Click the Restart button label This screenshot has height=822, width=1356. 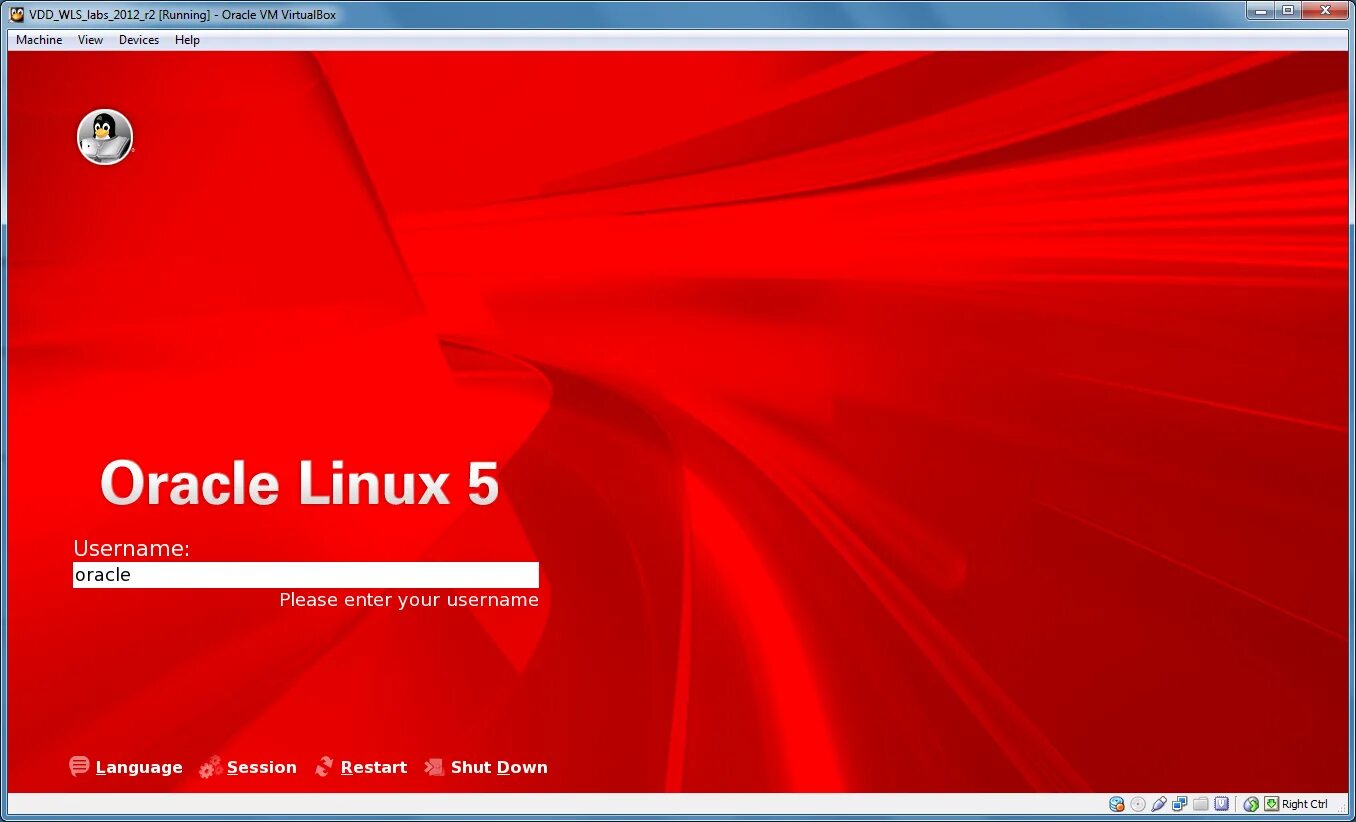click(374, 767)
